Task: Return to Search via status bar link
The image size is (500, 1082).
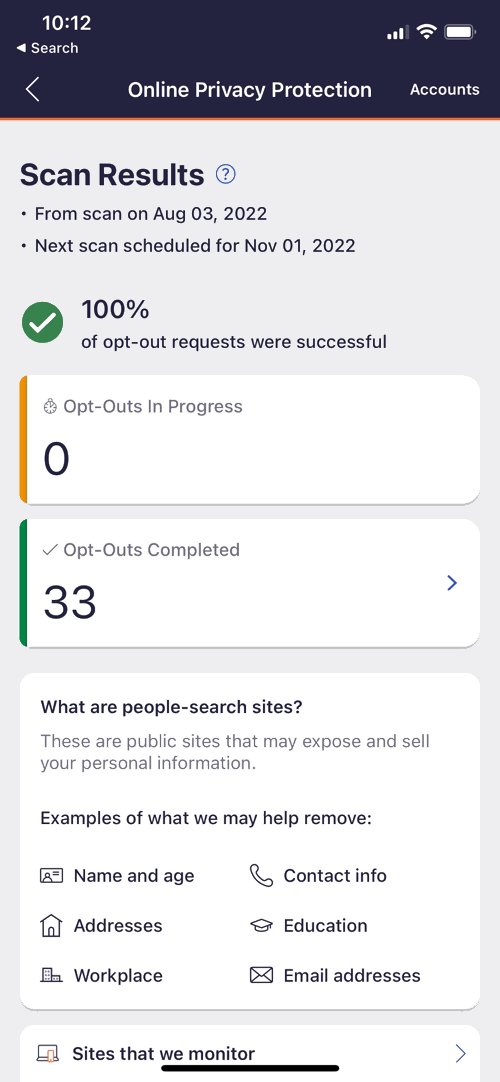Action: pyautogui.click(x=47, y=48)
